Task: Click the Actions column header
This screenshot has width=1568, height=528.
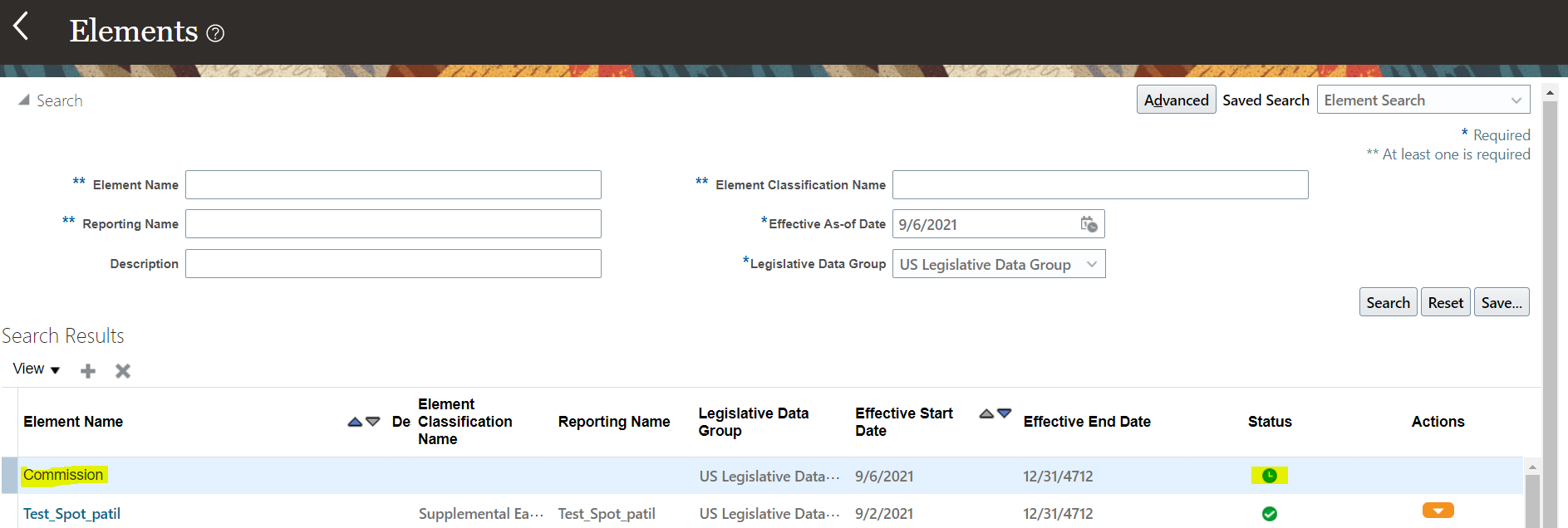Action: pos(1438,422)
